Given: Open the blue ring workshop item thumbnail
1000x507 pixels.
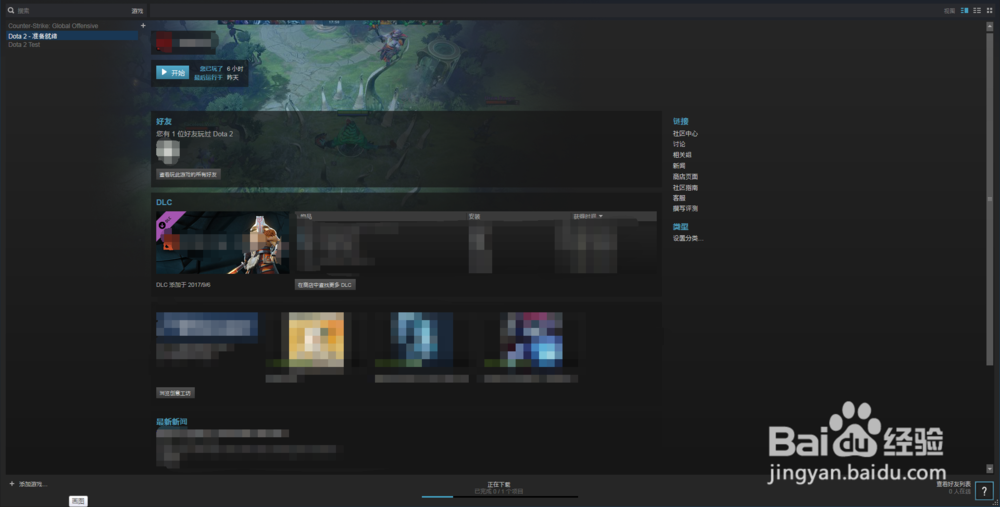Looking at the screenshot, I should pyautogui.click(x=422, y=339).
